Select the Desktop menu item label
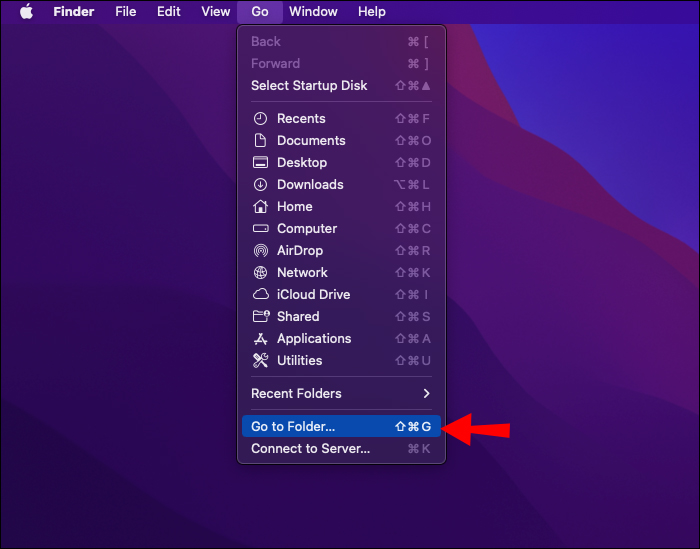The image size is (700, 549). (x=302, y=162)
